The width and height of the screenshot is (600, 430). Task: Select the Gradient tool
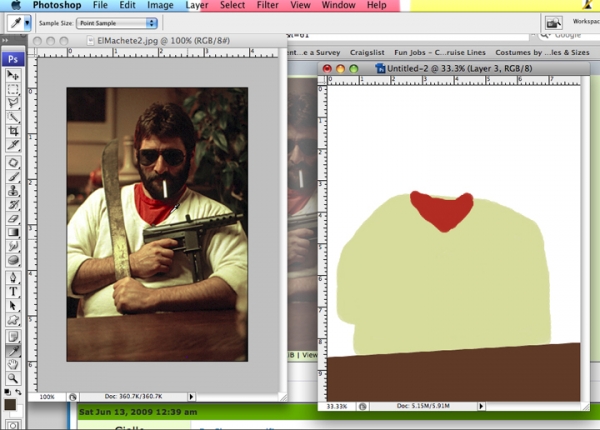coord(13,232)
